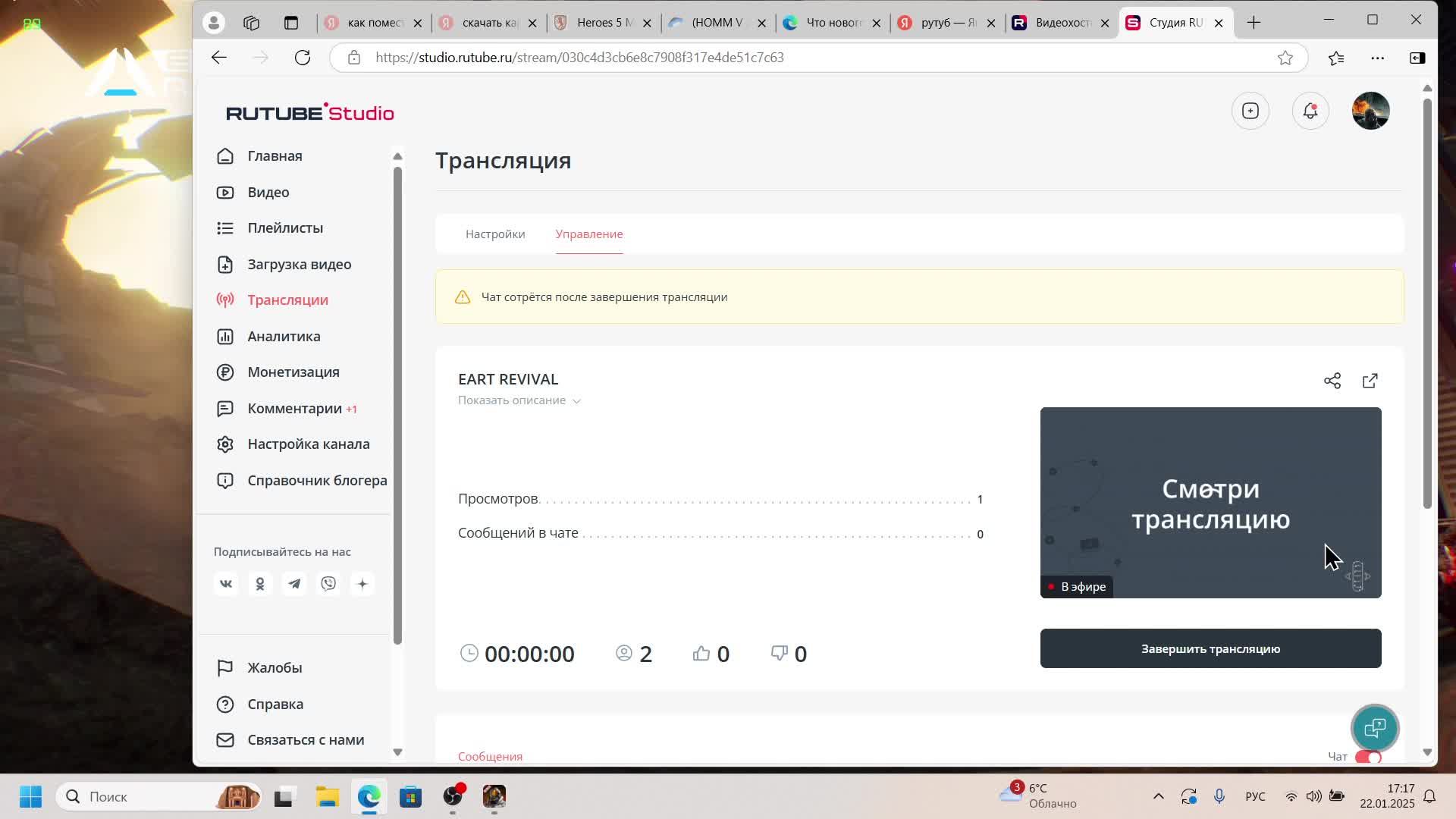This screenshot has height=819, width=1456.
Task: Open notifications bell icon
Action: tap(1310, 111)
